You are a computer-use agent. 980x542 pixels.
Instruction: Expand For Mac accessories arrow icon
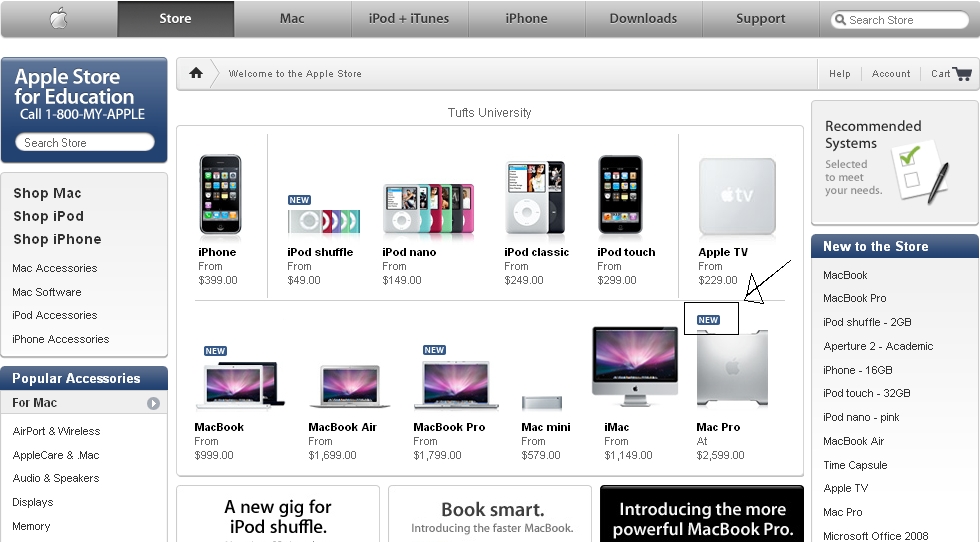pos(153,403)
